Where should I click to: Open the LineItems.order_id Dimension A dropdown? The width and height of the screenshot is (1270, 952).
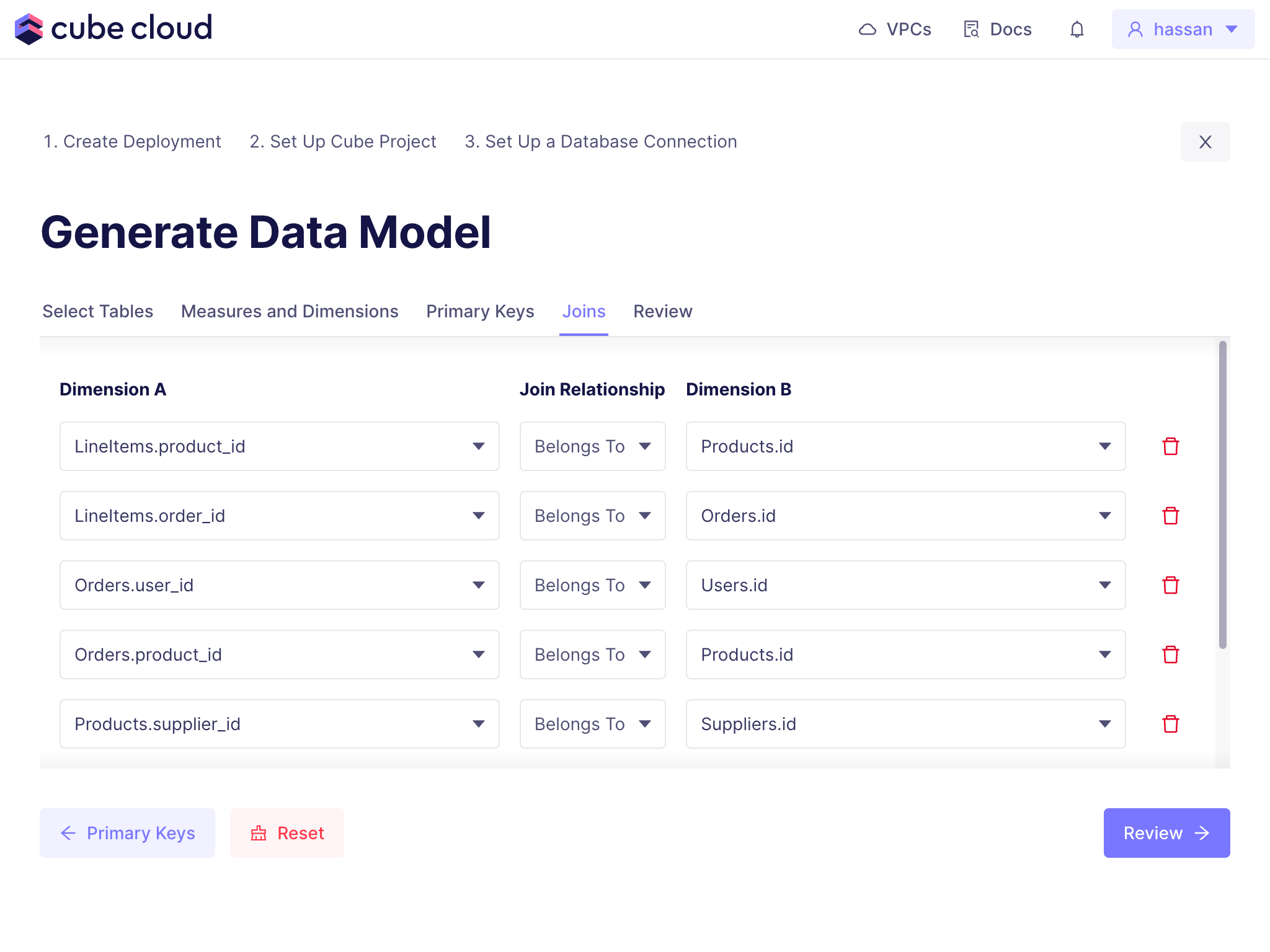pos(280,516)
